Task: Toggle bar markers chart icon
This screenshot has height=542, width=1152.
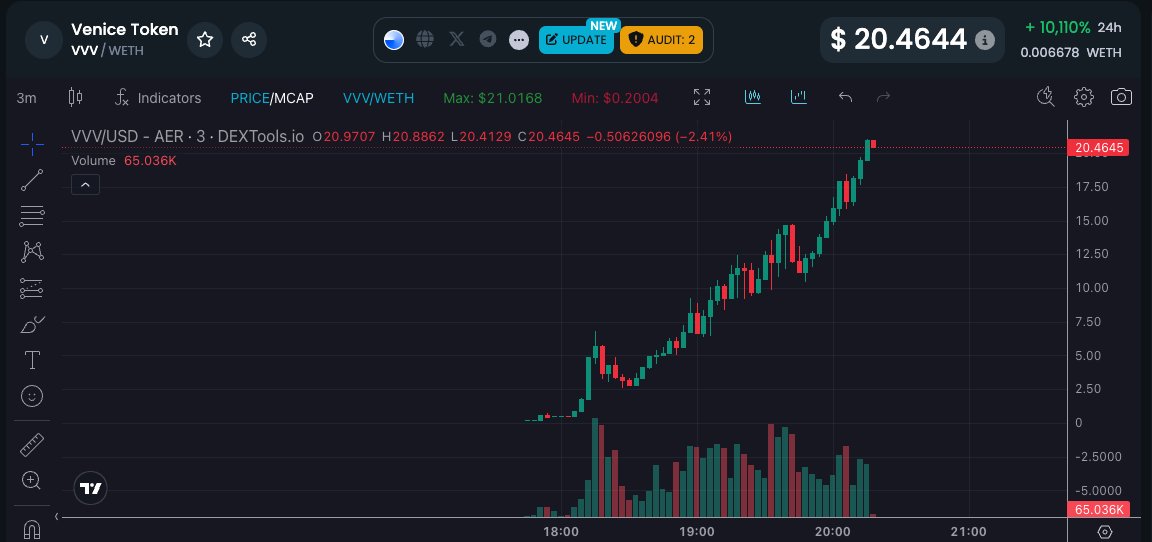Action: [799, 97]
